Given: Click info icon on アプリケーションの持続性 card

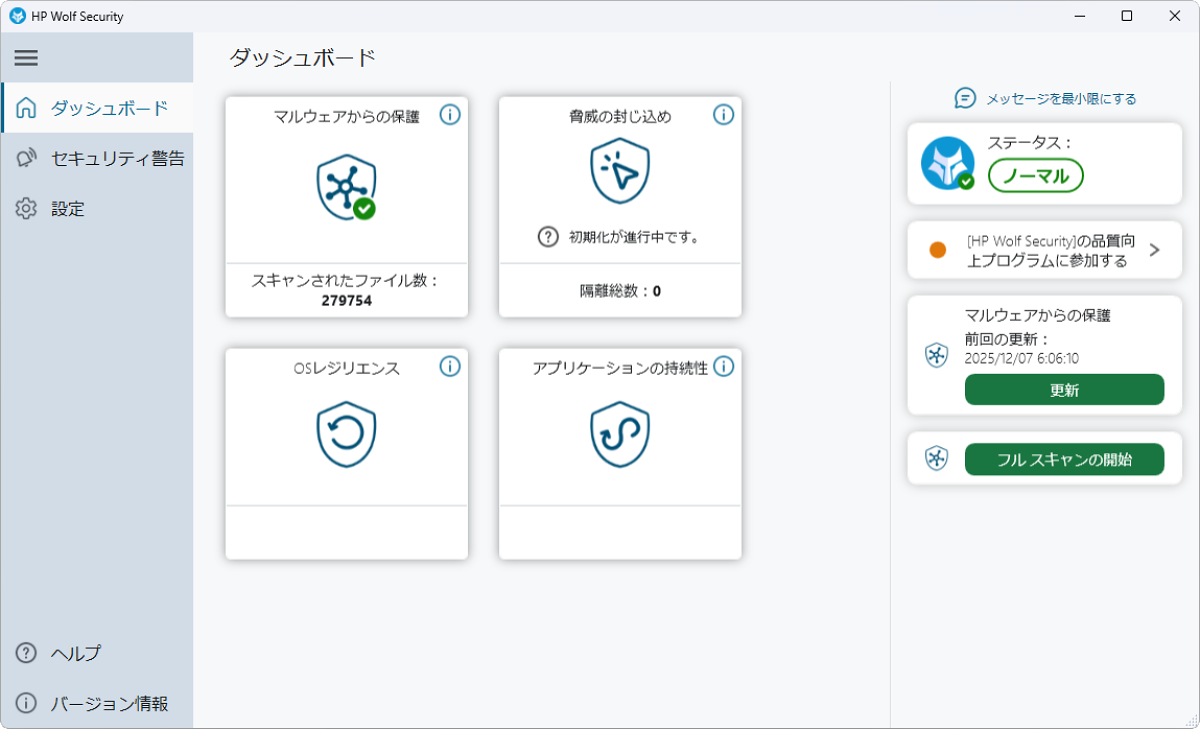Looking at the screenshot, I should 724,367.
